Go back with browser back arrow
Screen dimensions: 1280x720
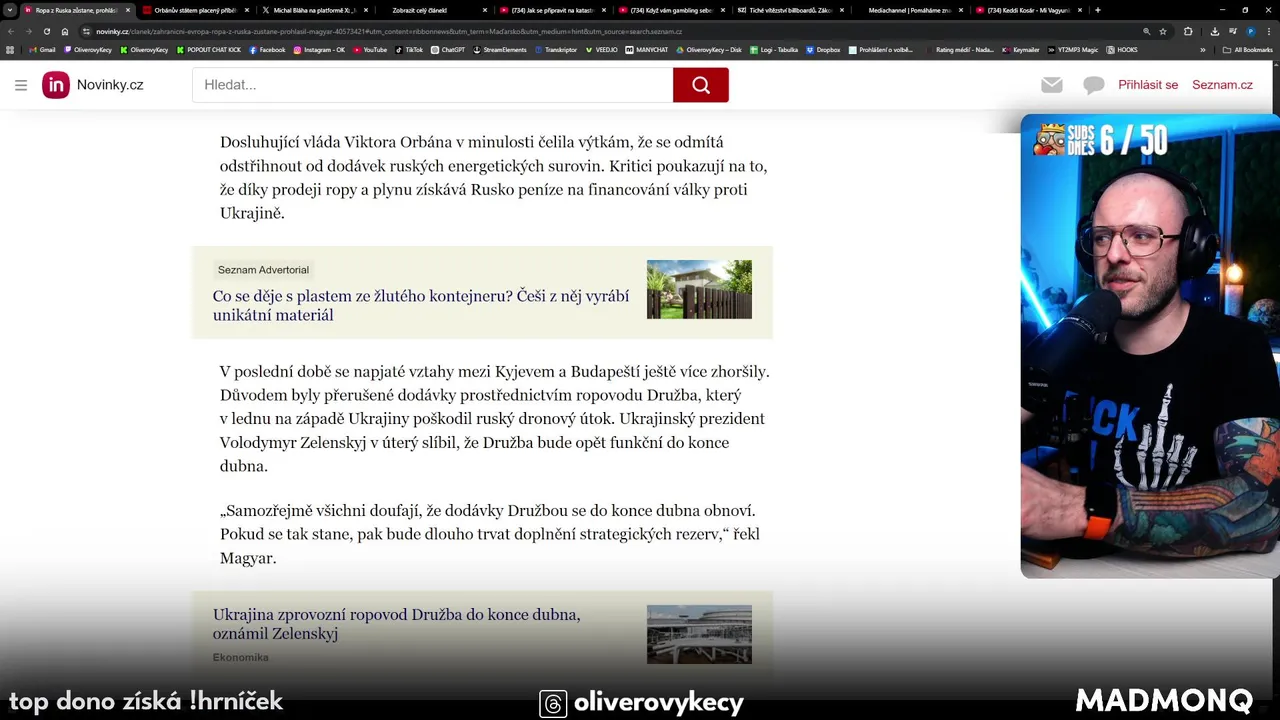(10, 31)
